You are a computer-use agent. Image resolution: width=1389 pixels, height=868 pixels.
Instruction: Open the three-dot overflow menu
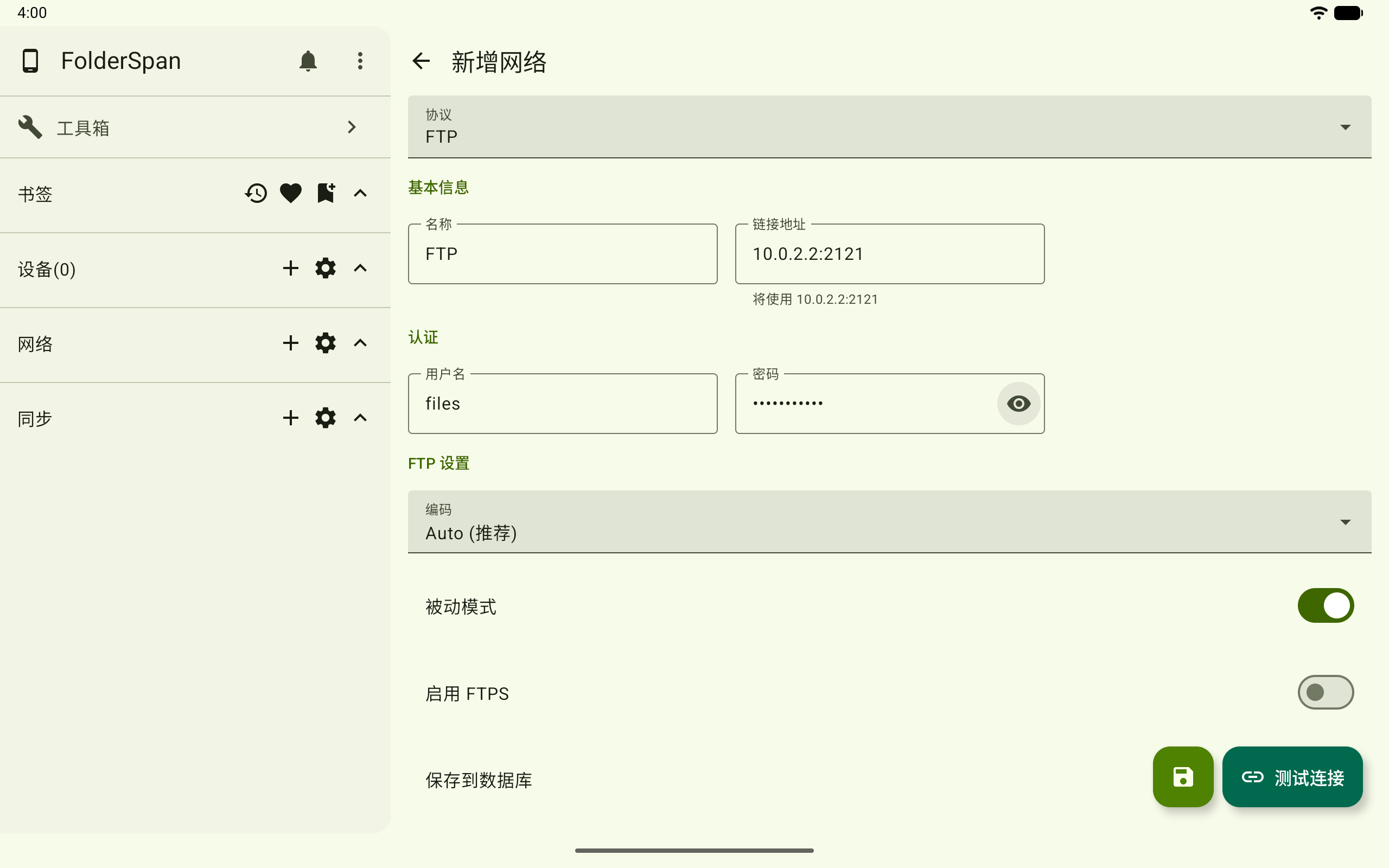tap(360, 61)
